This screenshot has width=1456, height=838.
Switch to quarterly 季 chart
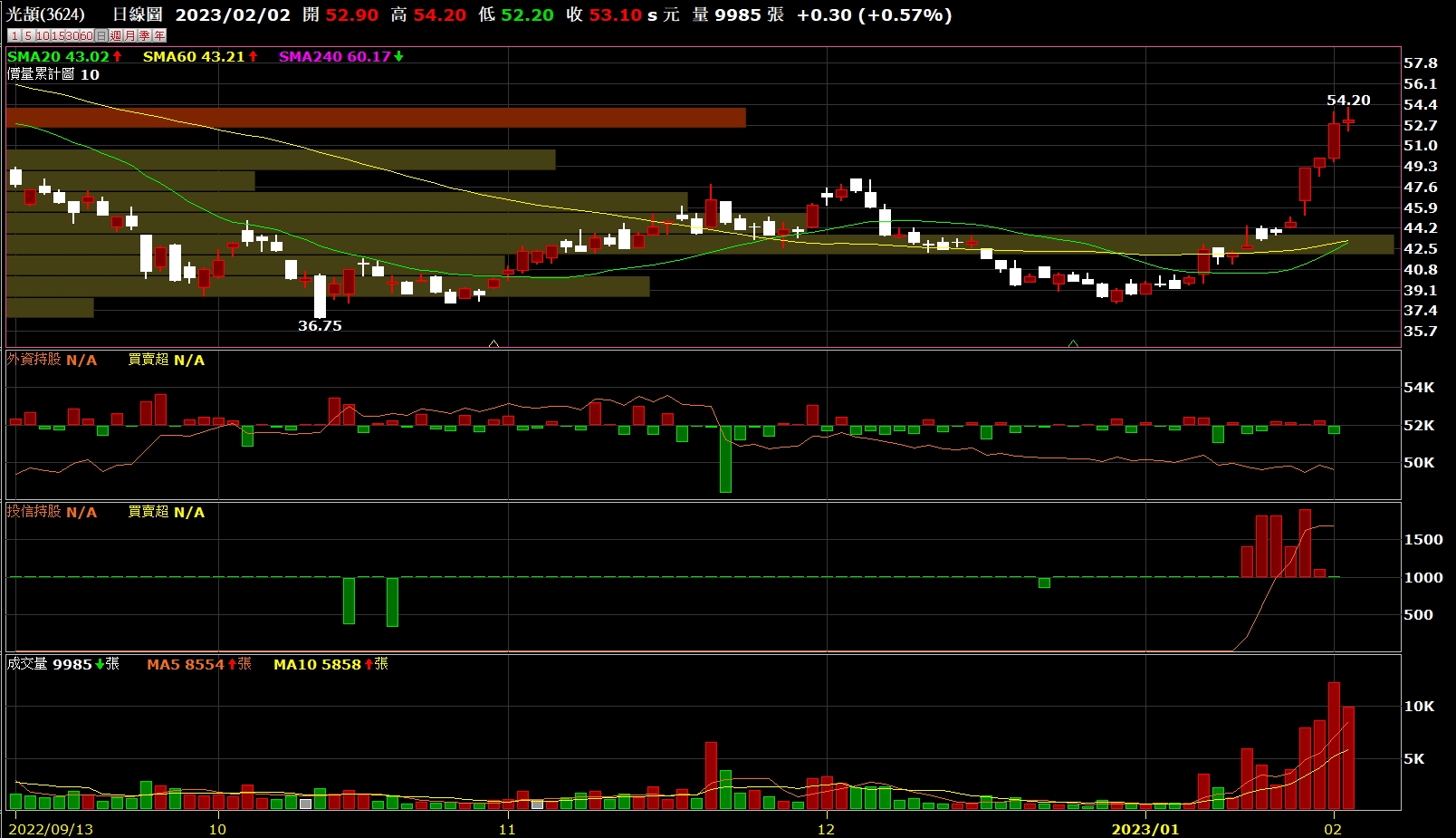click(x=145, y=35)
